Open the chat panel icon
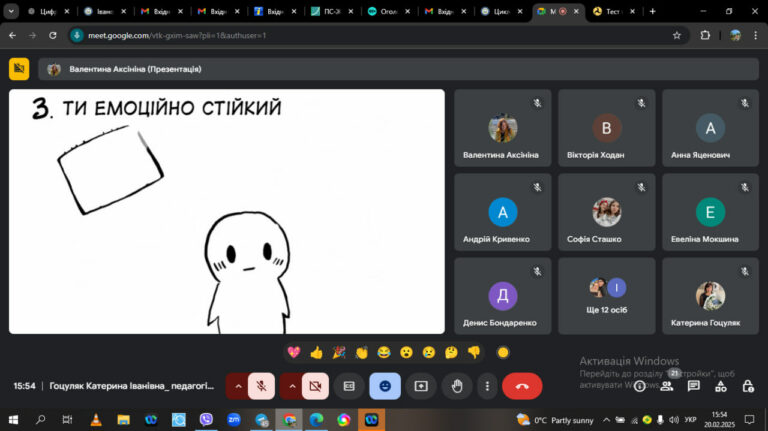This screenshot has width=768, height=431. [693, 386]
